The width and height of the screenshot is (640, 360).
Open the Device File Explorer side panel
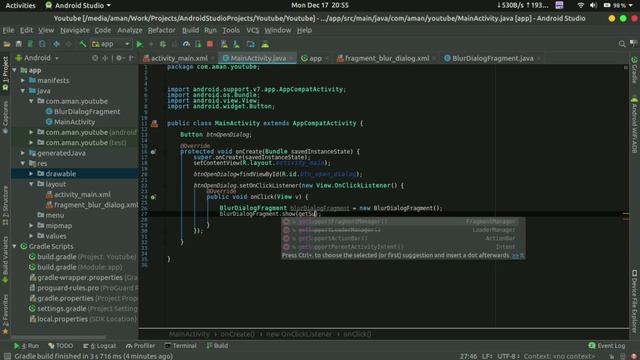pyautogui.click(x=634, y=301)
